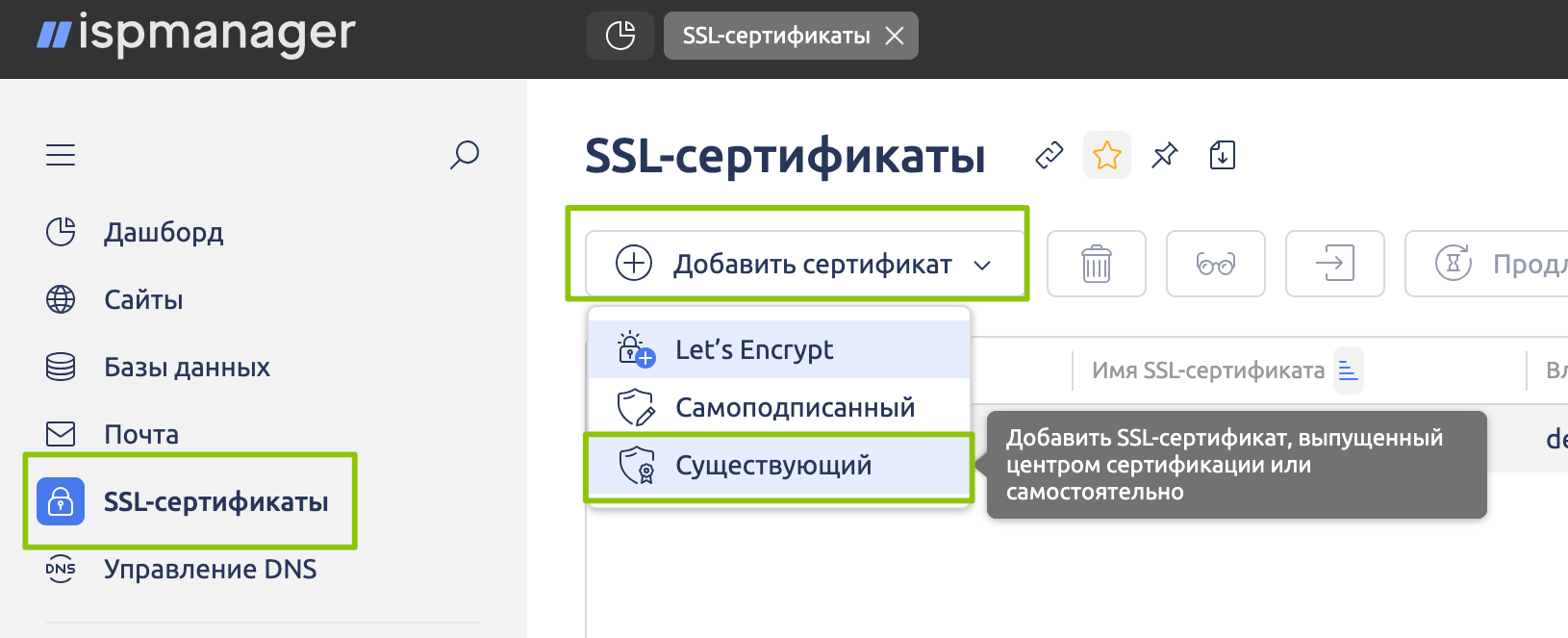Screen dimensions: 1568x638
Task: Select Let's Encrypt from the menu
Action: [753, 349]
